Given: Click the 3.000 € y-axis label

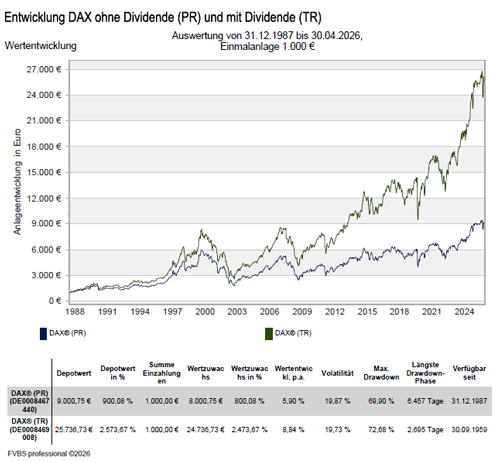Looking at the screenshot, I should point(46,275).
